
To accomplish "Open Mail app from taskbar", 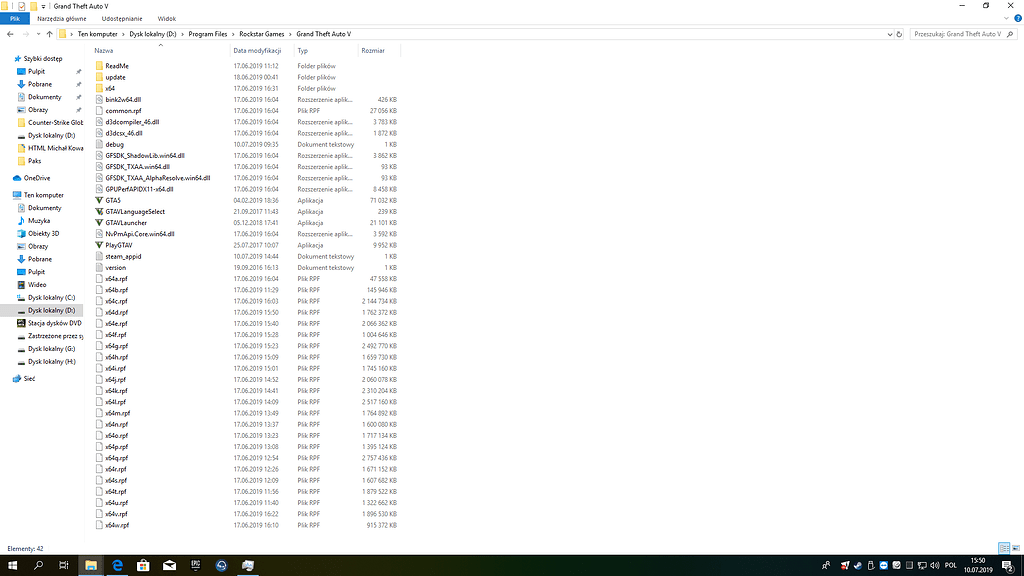I will [x=169, y=566].
